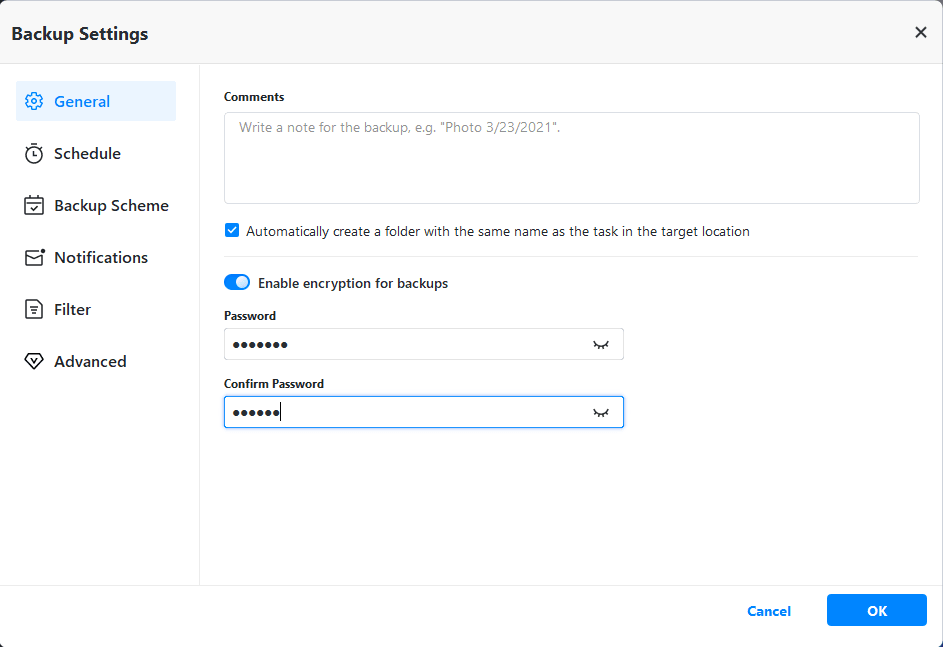The image size is (943, 647).
Task: Close the Backup Settings dialog
Action: click(x=921, y=32)
